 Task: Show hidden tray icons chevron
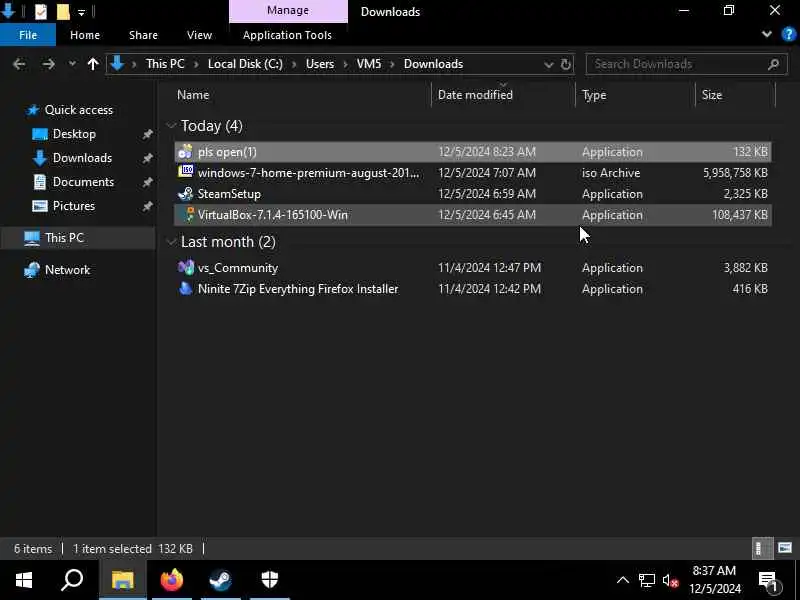coord(622,581)
